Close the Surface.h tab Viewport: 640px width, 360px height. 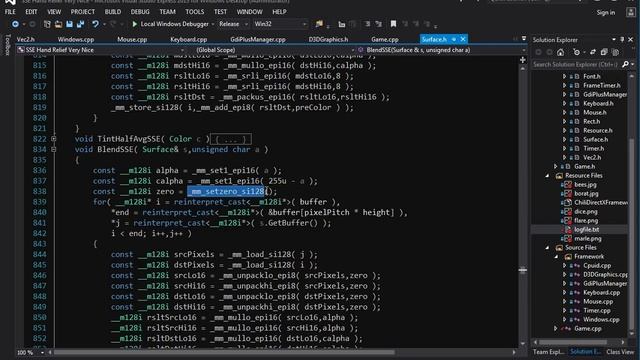463,39
